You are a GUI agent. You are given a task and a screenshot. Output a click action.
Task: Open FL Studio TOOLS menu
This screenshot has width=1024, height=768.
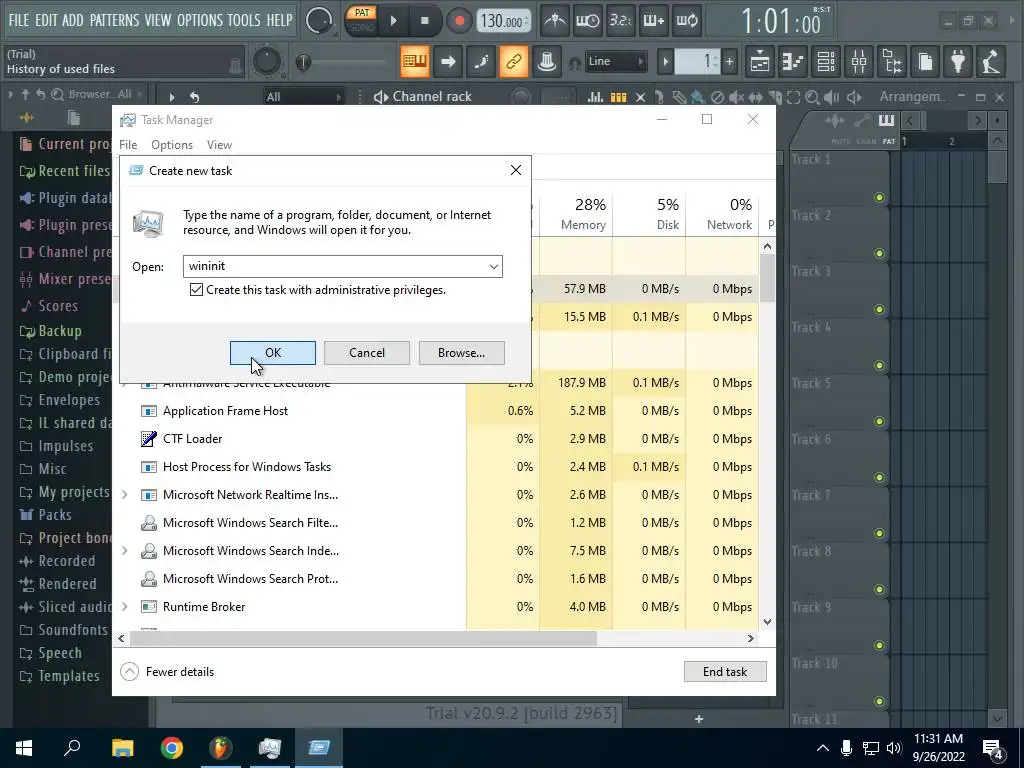point(244,20)
